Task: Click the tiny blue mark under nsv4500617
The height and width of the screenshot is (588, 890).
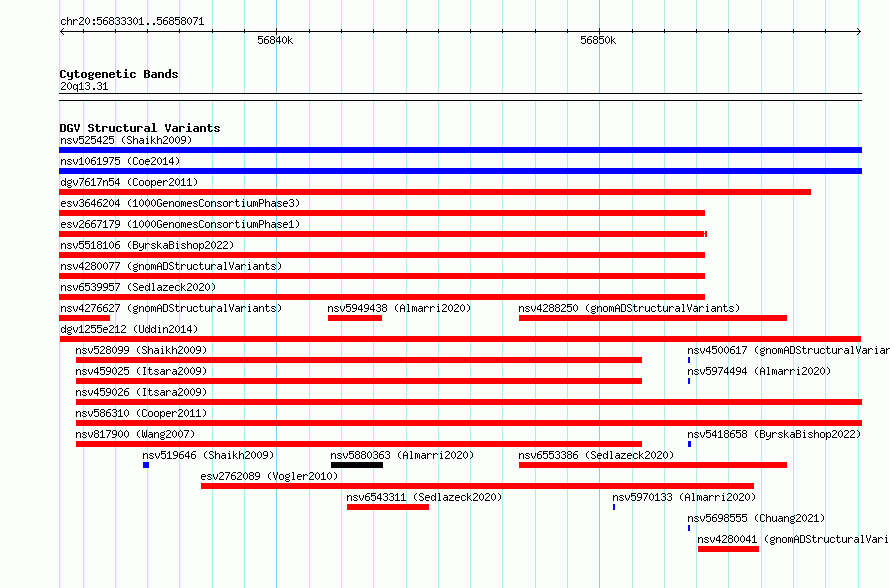Action: click(689, 360)
